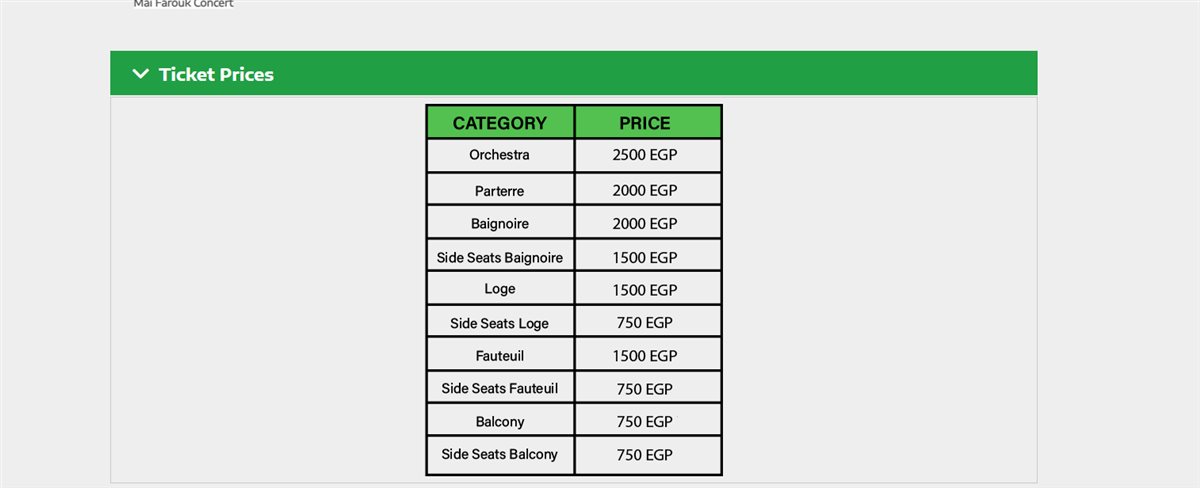Click the Fauteuil category cell
Viewport: 1200px width, 488px height.
(500, 355)
